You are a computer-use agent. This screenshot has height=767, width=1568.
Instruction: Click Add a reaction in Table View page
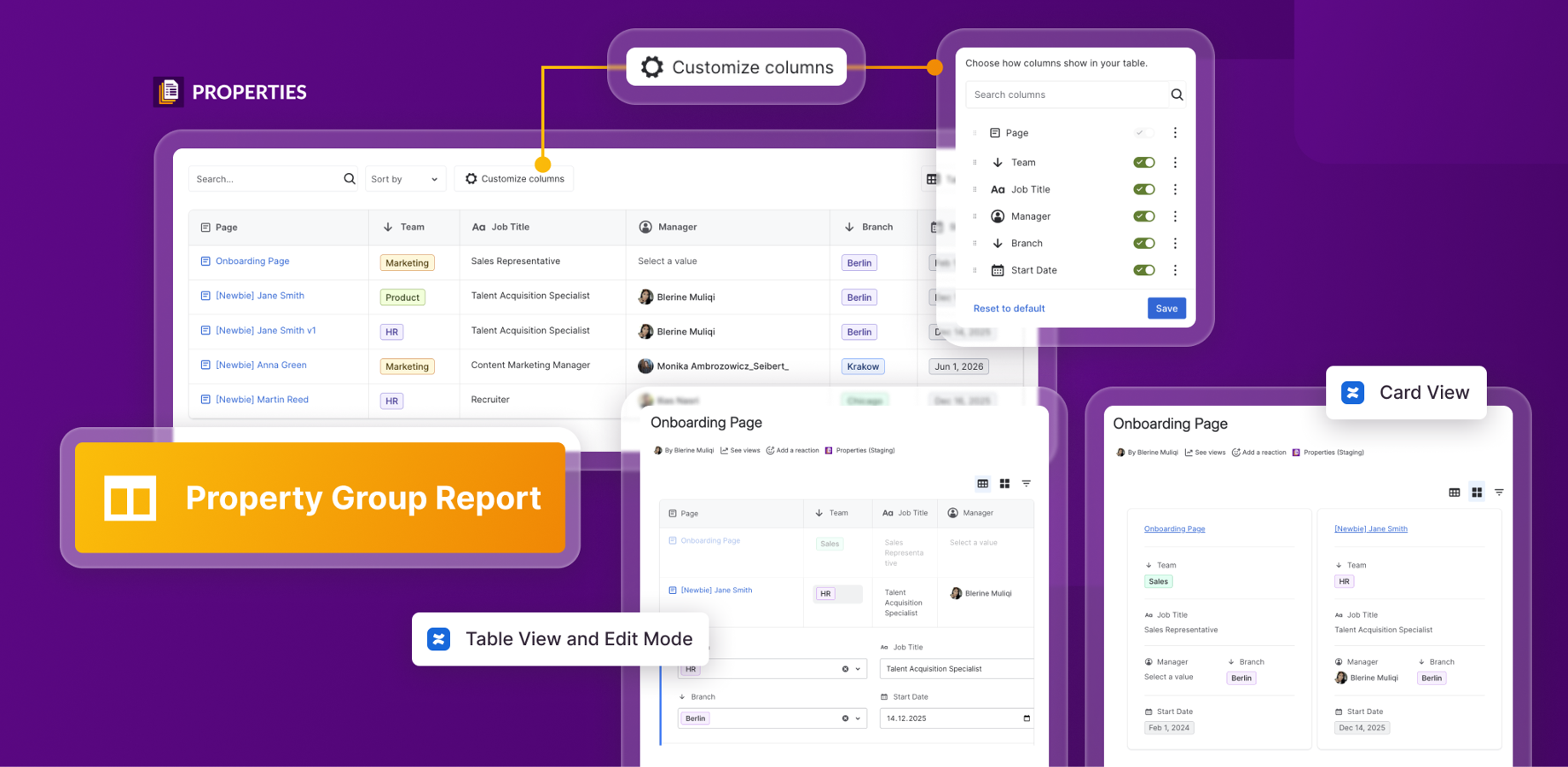792,451
